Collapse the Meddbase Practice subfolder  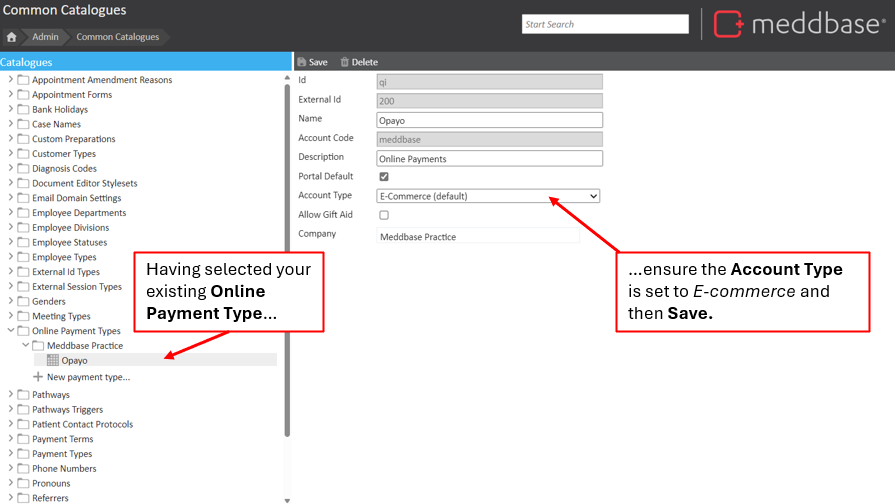pos(26,346)
